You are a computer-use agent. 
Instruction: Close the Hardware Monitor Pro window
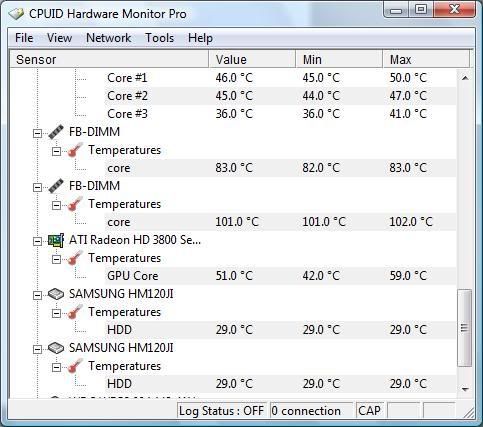point(455,10)
